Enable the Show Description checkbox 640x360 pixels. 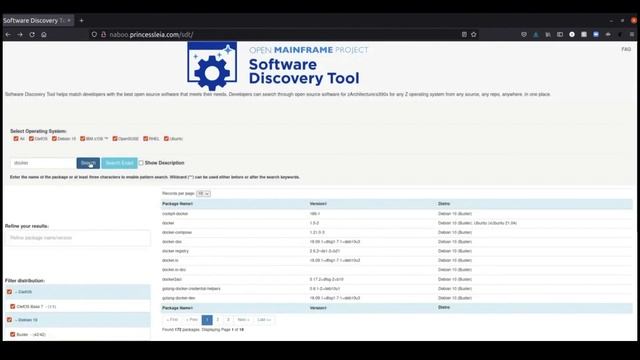point(141,163)
